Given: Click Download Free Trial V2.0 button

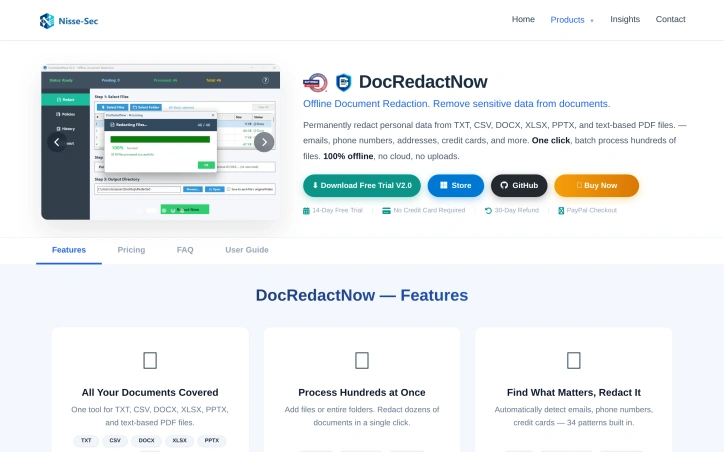Looking at the screenshot, I should click(x=362, y=186).
